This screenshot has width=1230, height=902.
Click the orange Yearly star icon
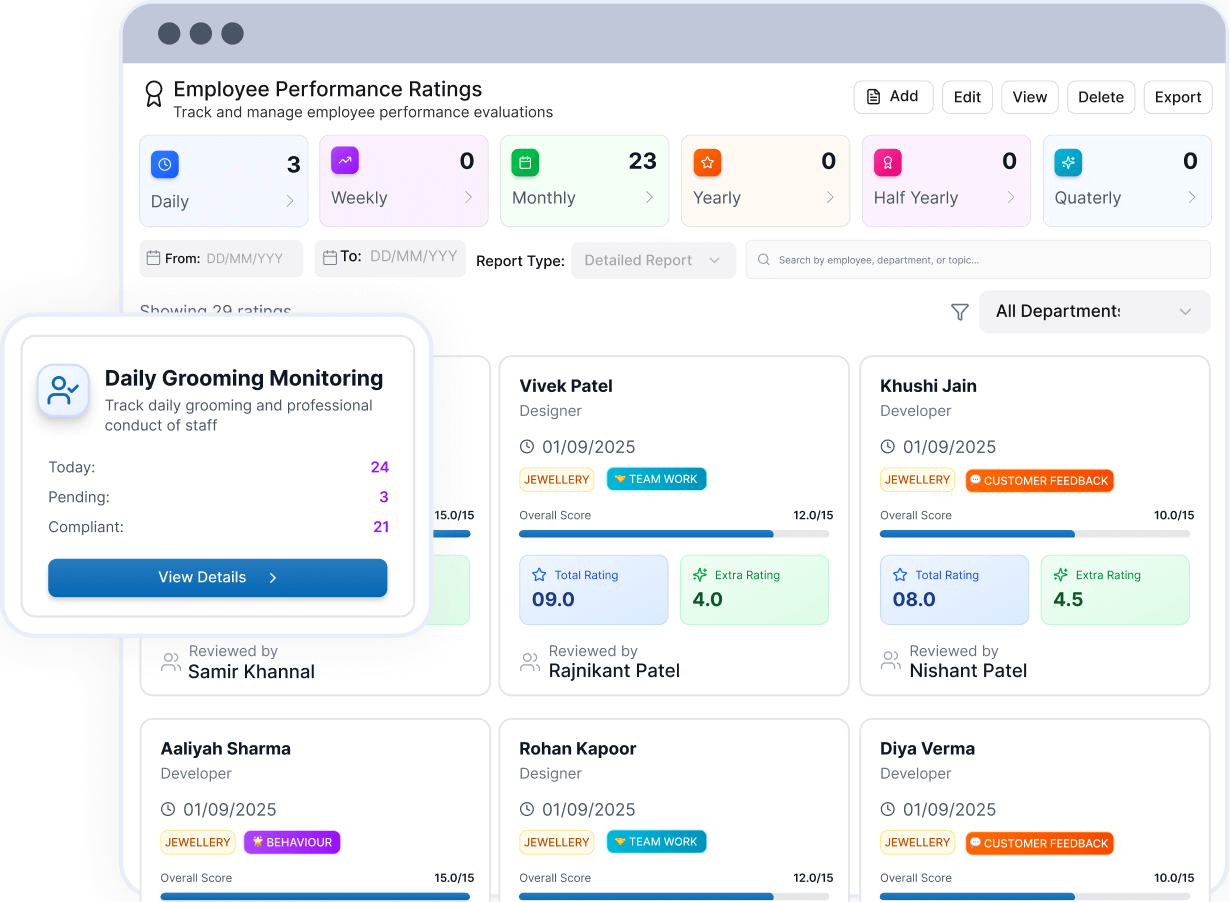pyautogui.click(x=707, y=162)
